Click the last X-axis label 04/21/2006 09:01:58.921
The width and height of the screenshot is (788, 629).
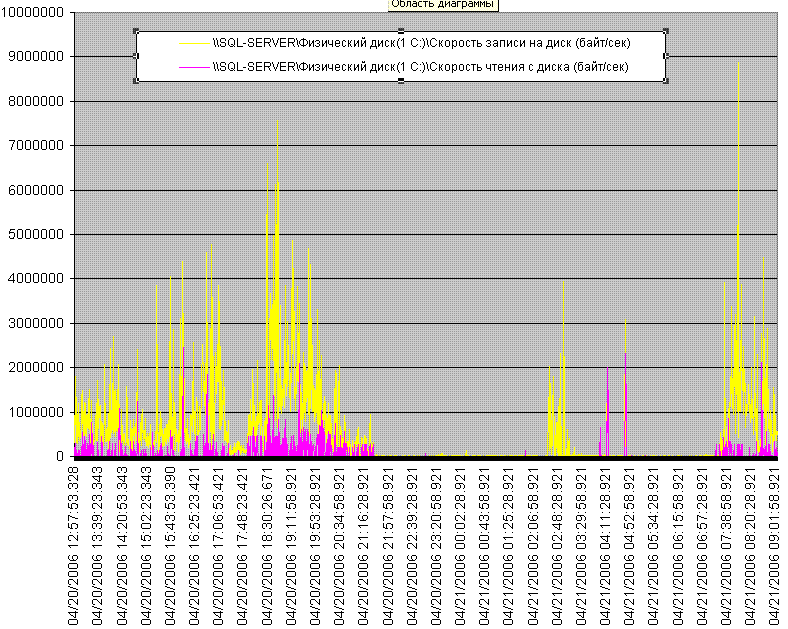pos(774,545)
